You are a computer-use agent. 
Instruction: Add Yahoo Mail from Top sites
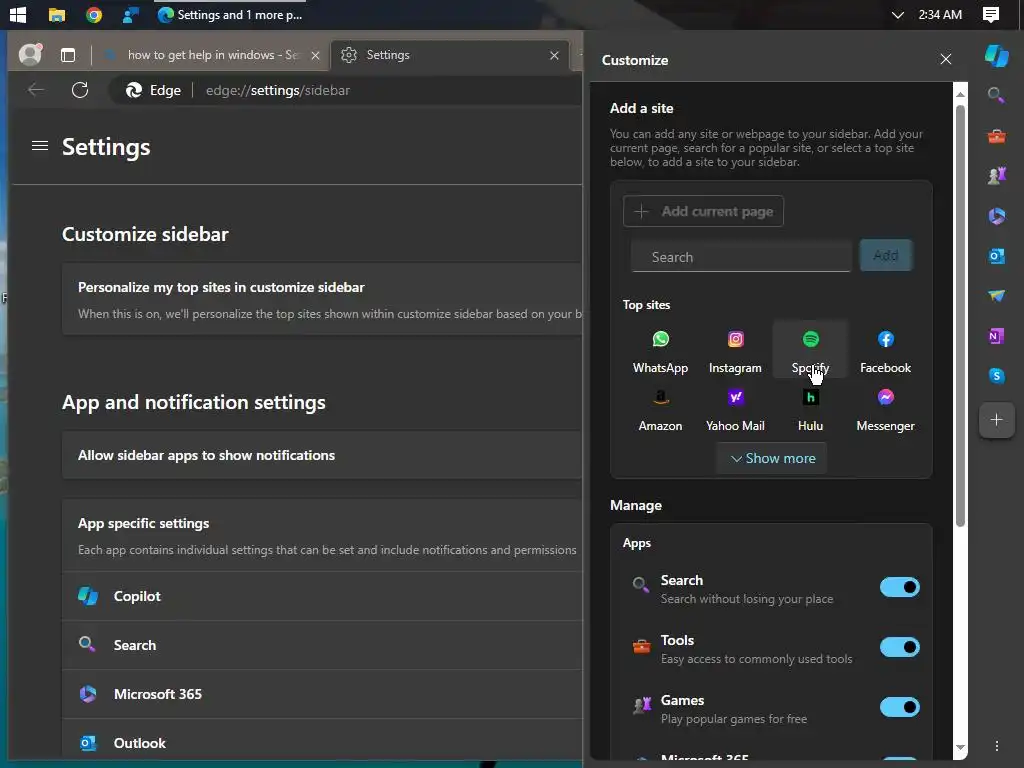(x=735, y=409)
